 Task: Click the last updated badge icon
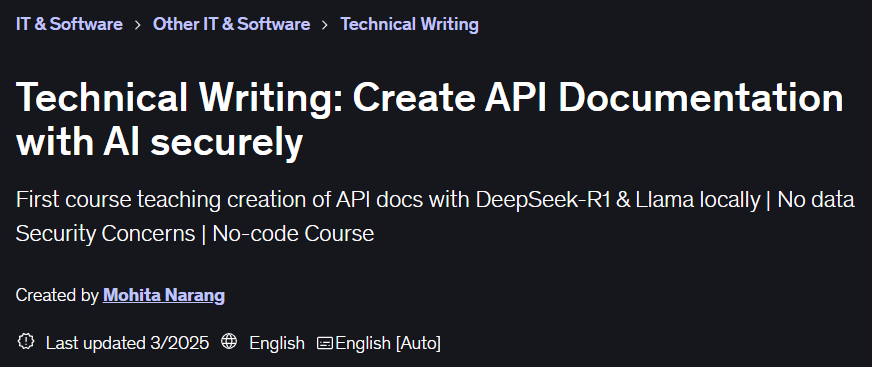pos(26,341)
